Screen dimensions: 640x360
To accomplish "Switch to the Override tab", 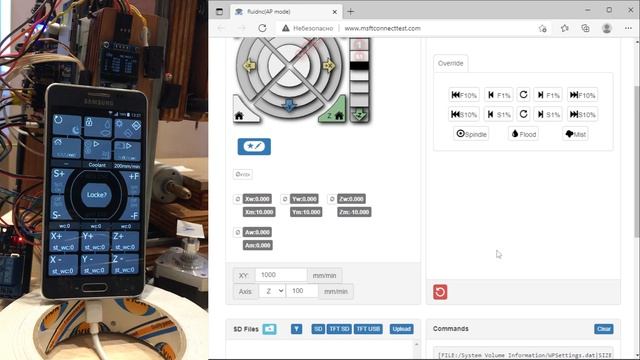I will click(451, 64).
